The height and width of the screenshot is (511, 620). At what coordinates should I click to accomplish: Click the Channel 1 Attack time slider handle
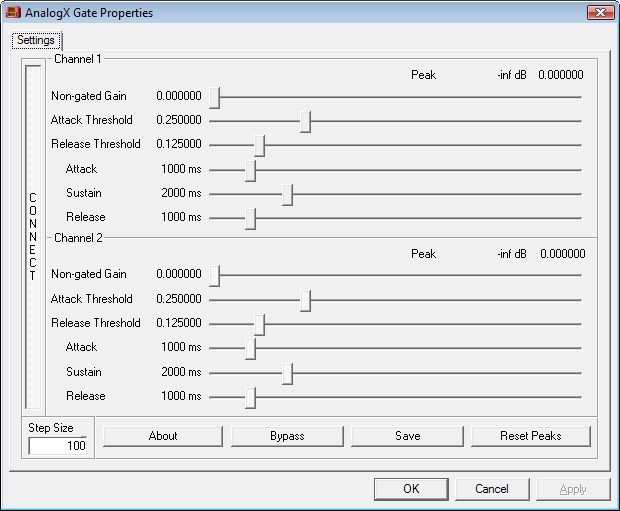250,170
